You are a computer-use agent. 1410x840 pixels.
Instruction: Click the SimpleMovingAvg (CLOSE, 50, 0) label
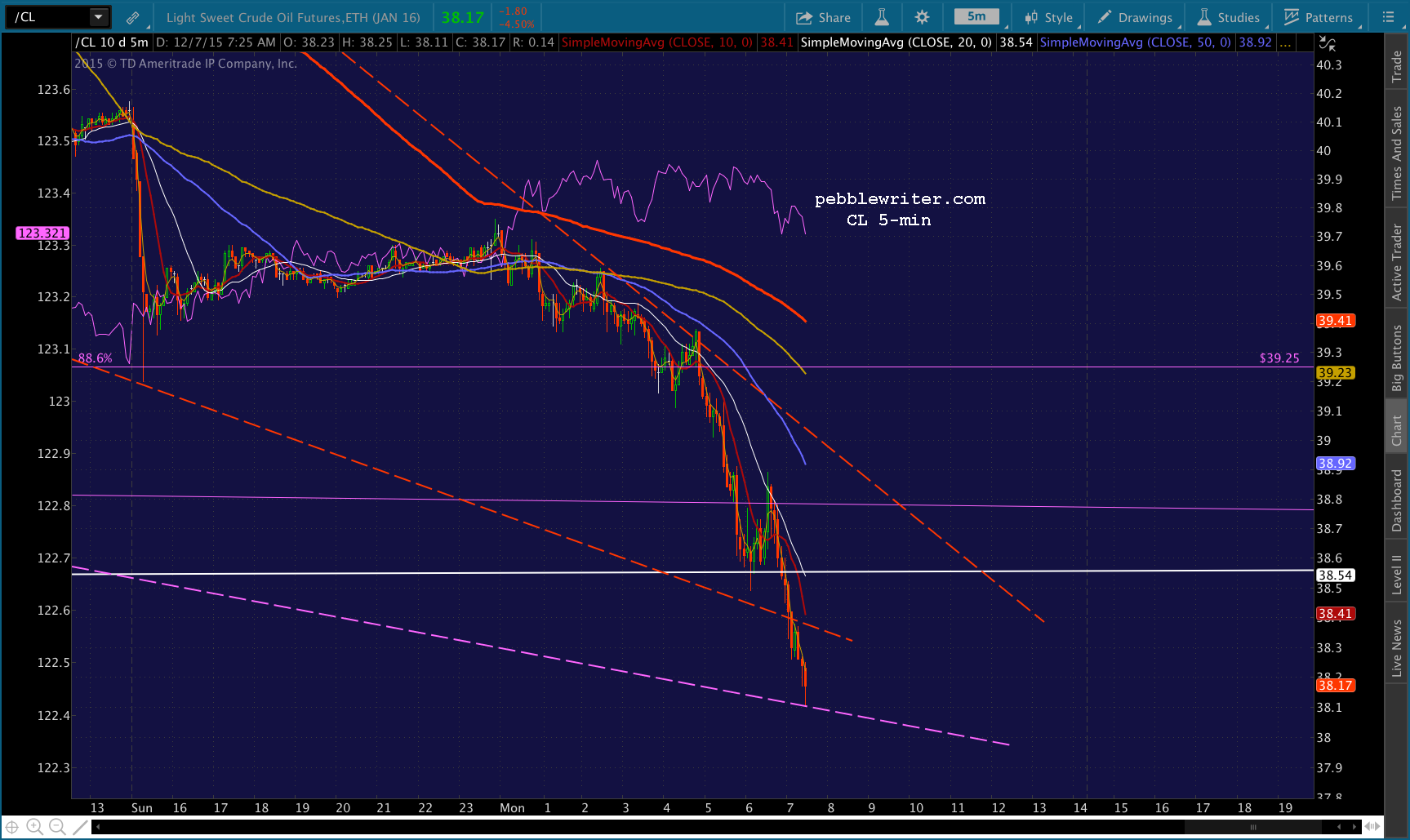point(1136,42)
